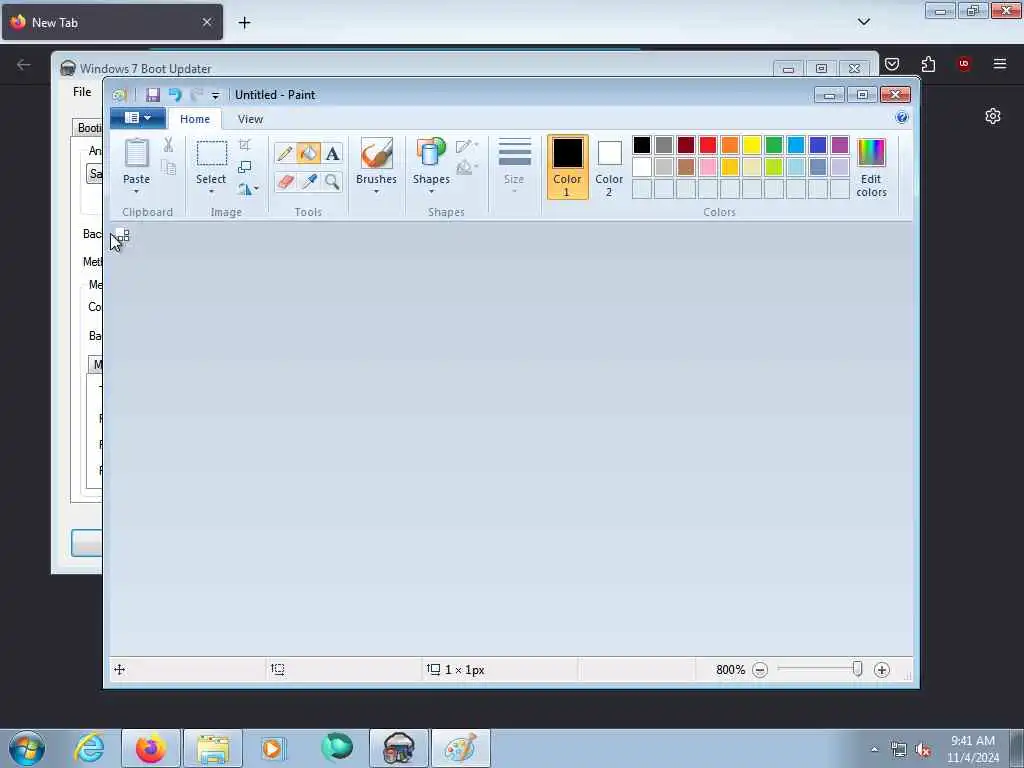Show hidden tray icons arrow
1024x768 pixels.
874,750
